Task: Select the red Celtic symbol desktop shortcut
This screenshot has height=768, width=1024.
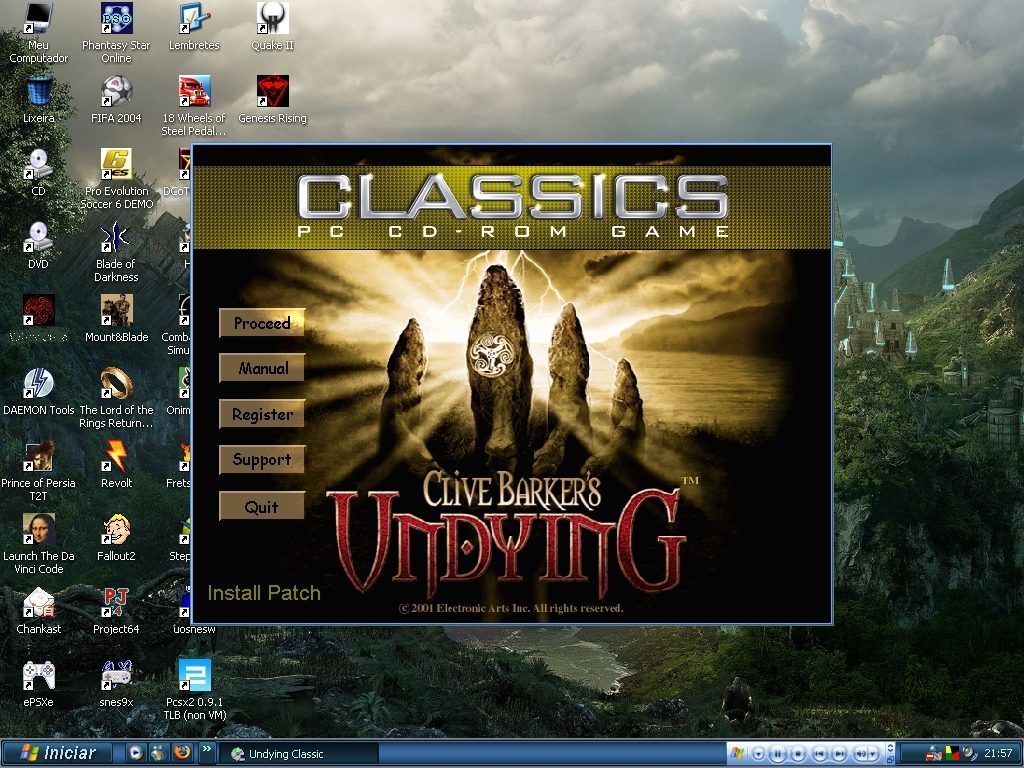Action: (x=39, y=318)
